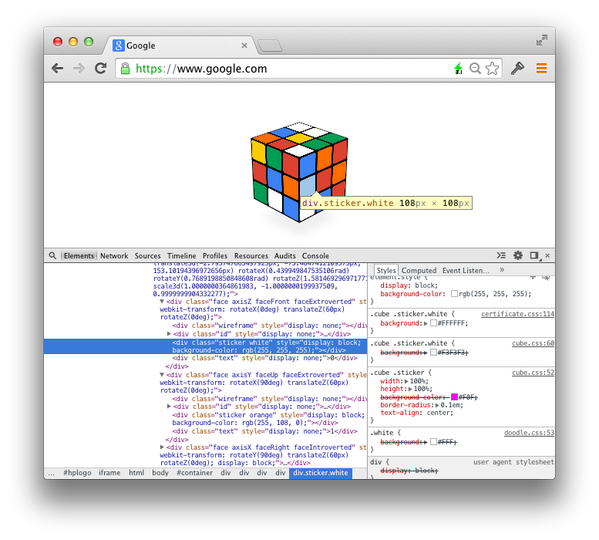This screenshot has height=540, width=599.
Task: Switch to the Network panel
Action: pyautogui.click(x=114, y=256)
